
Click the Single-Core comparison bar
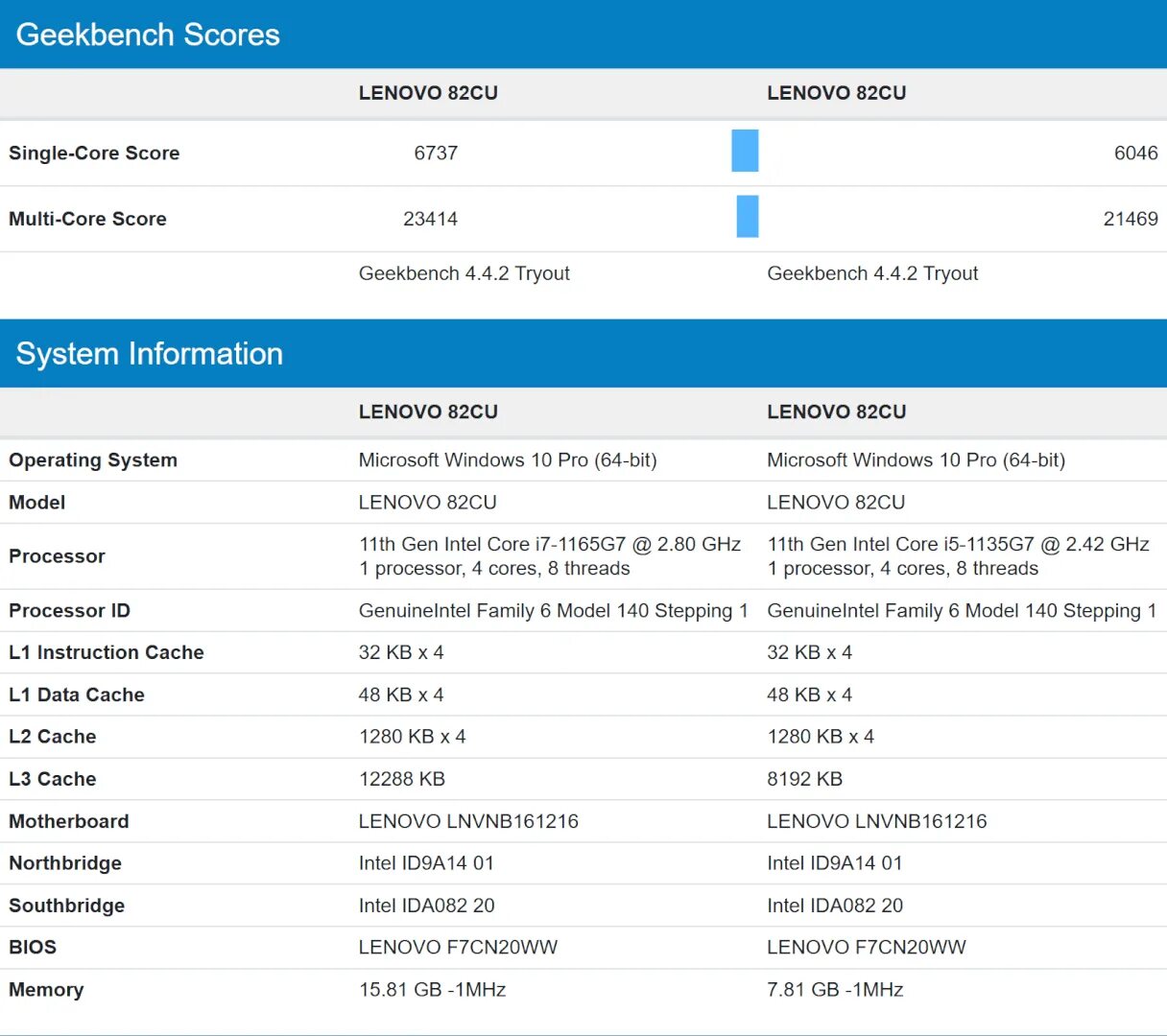[745, 151]
